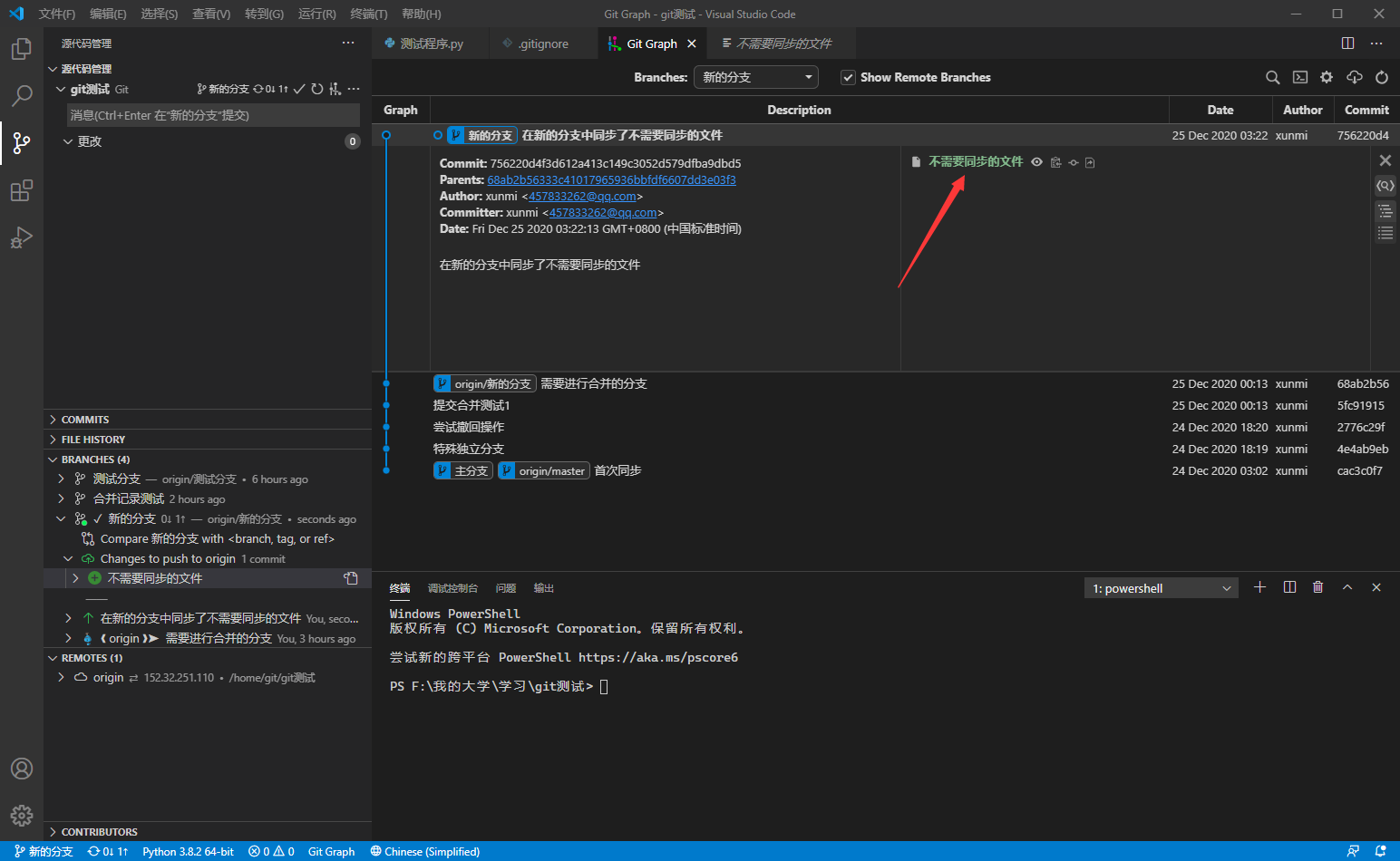Screen dimensions: 1400x861
Task: Switch to .gitignore editor tab
Action: [x=543, y=44]
